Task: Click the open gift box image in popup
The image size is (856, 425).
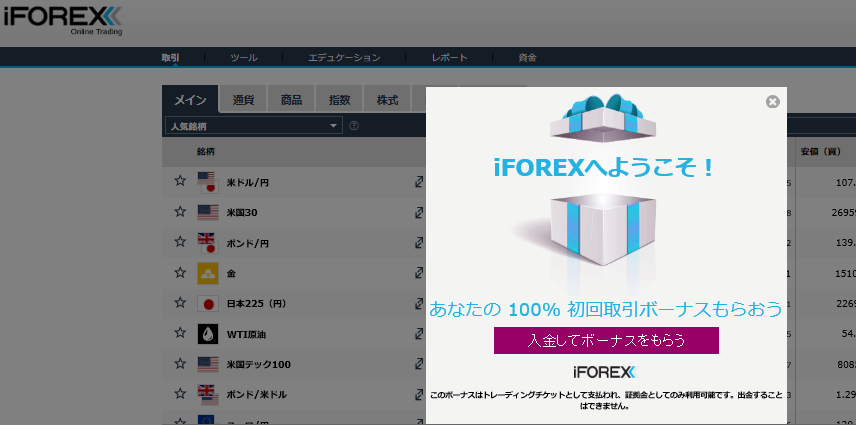Action: [603, 229]
